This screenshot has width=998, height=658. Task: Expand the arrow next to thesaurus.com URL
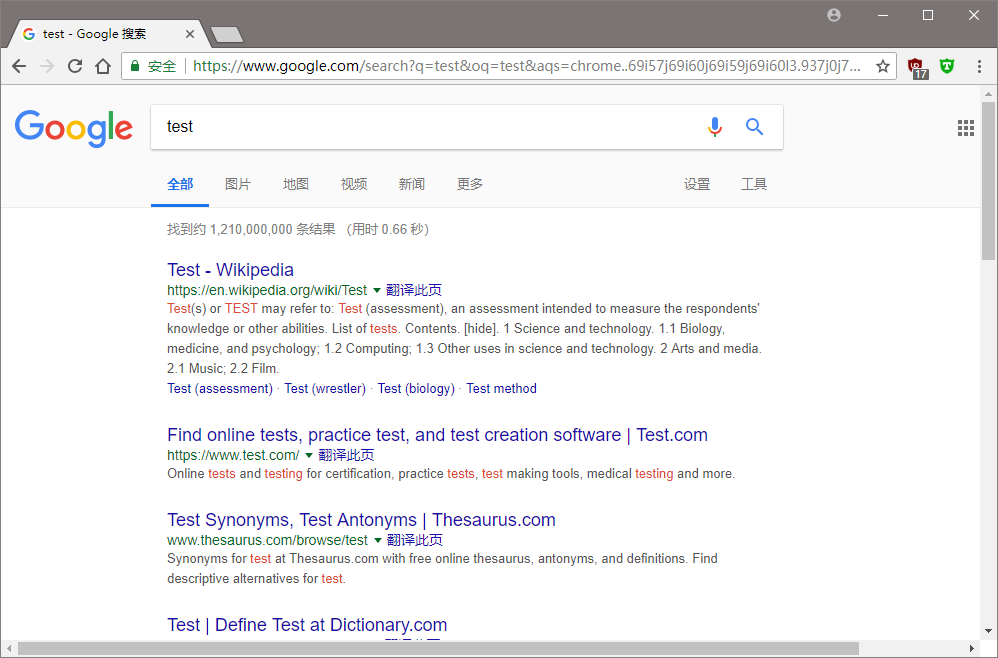point(377,540)
